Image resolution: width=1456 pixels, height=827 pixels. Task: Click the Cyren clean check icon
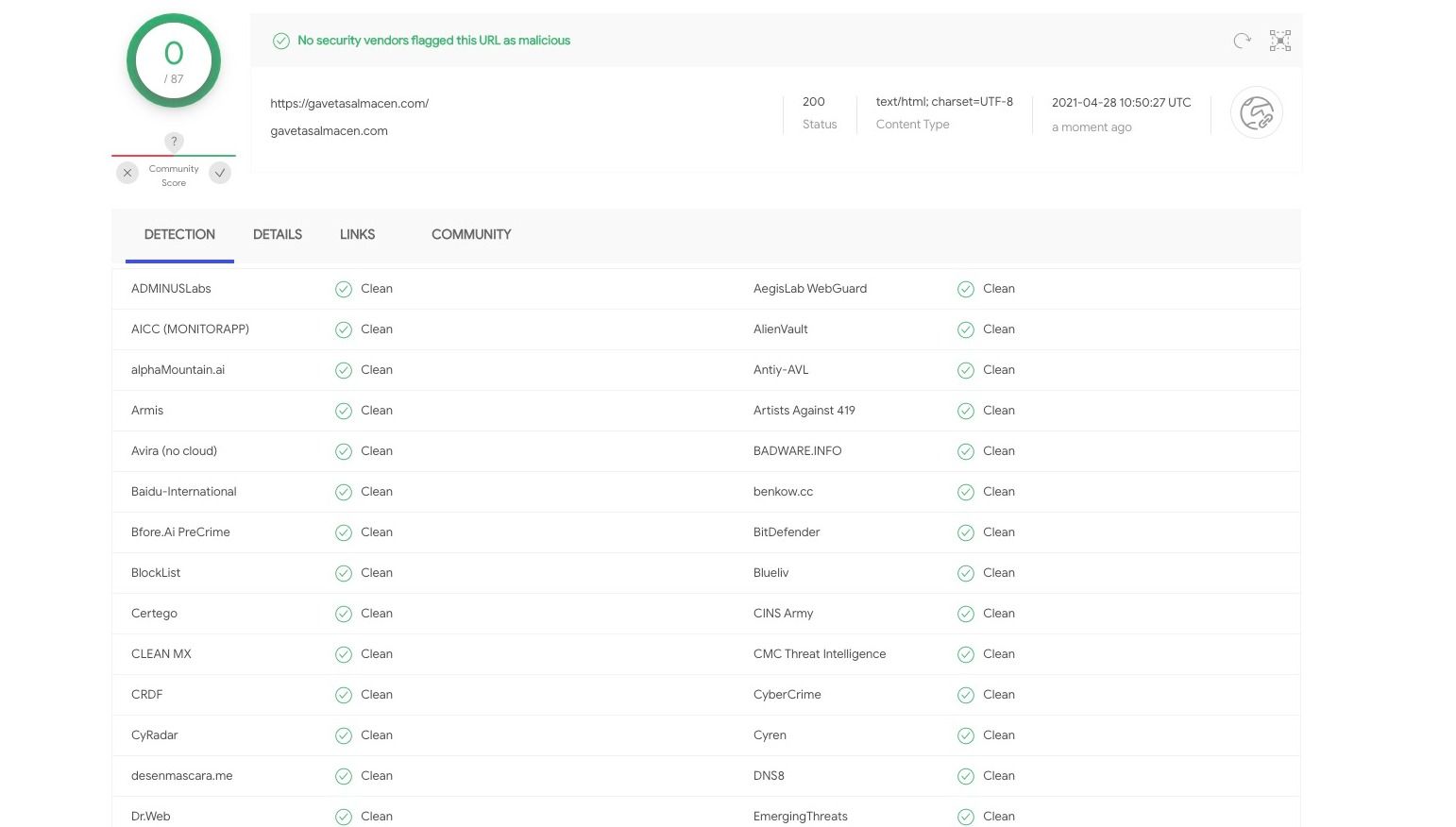966,736
